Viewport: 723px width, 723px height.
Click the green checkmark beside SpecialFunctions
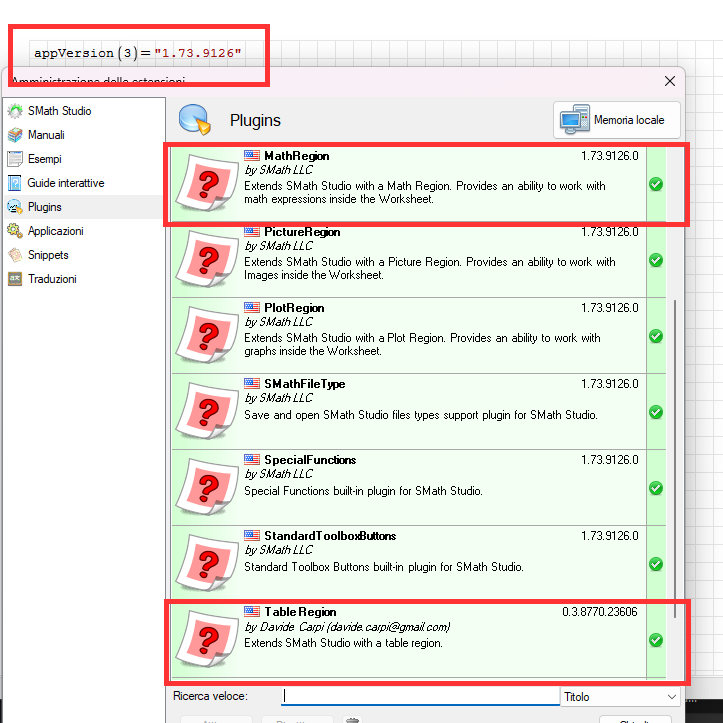656,488
